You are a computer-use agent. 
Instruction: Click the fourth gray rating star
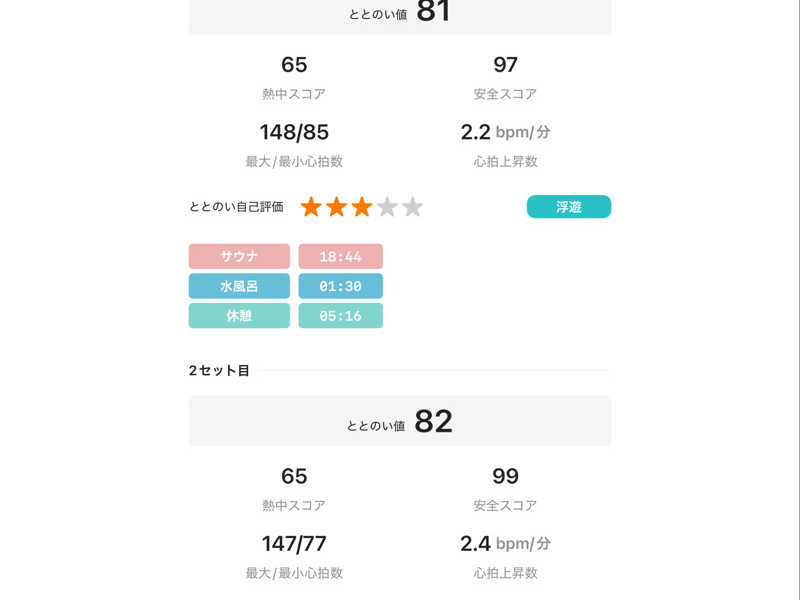(x=387, y=207)
